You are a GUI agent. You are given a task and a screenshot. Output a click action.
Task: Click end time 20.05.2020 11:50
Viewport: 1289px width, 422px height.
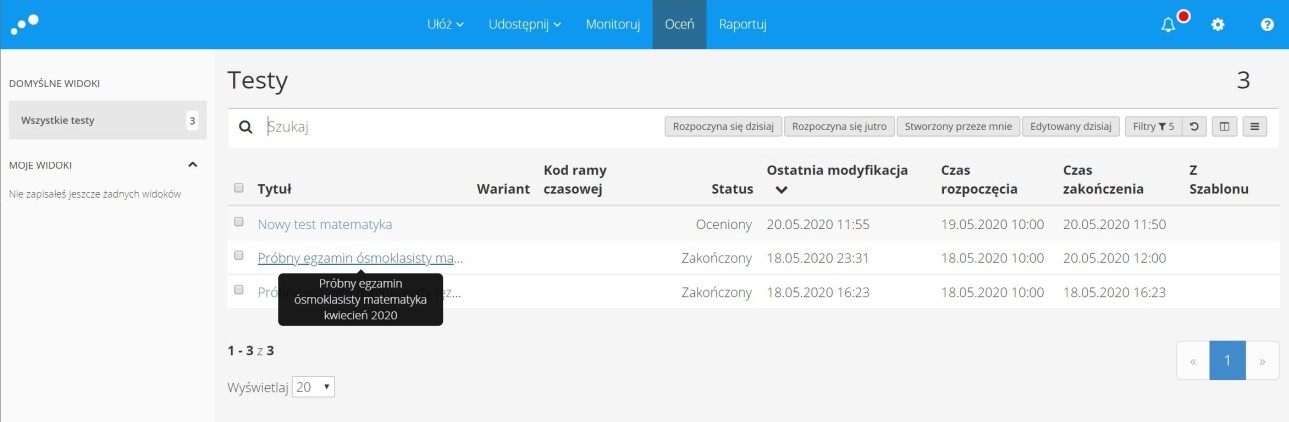click(1114, 224)
